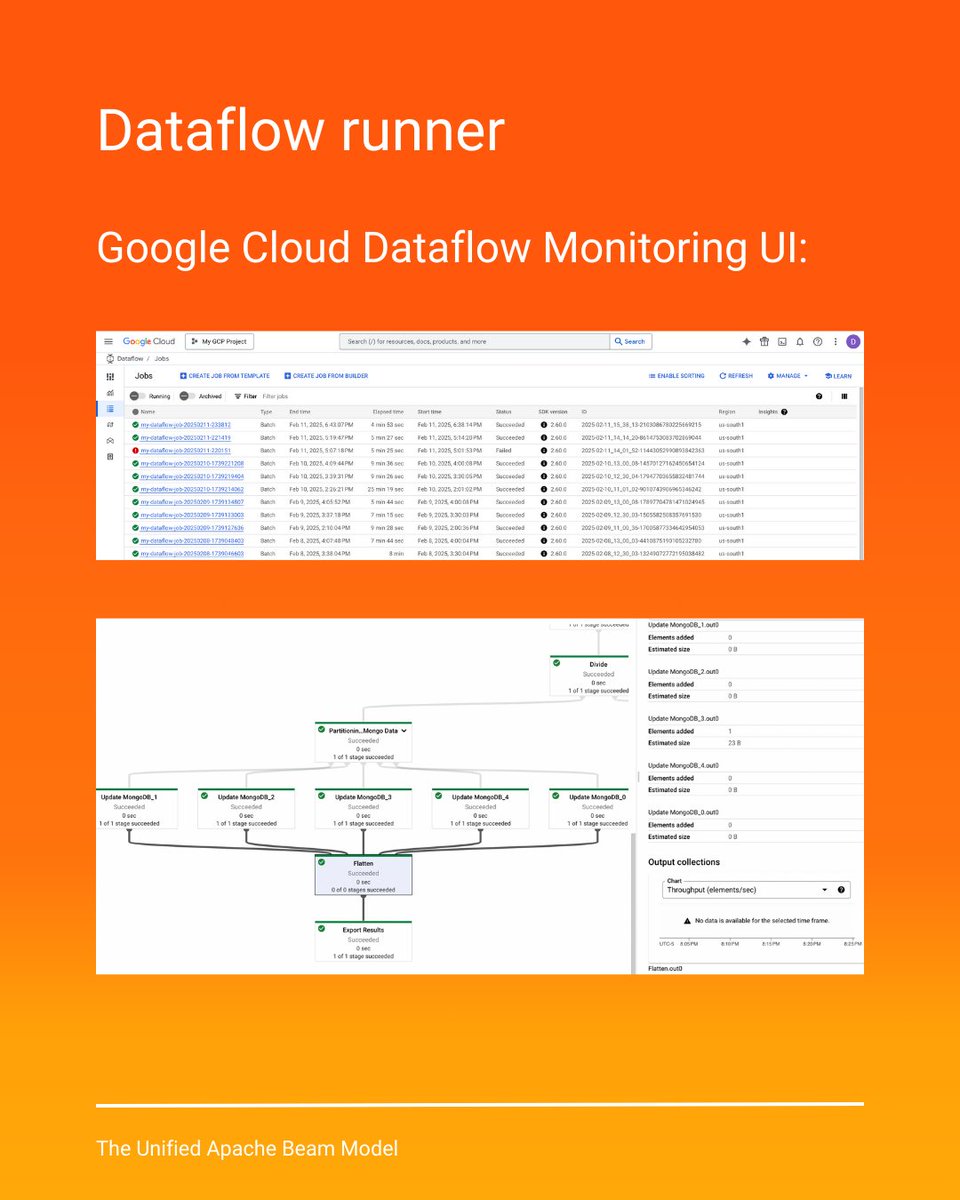Open the Gemini sparkle assistant icon
Image resolution: width=960 pixels, height=1200 pixels.
[x=746, y=341]
